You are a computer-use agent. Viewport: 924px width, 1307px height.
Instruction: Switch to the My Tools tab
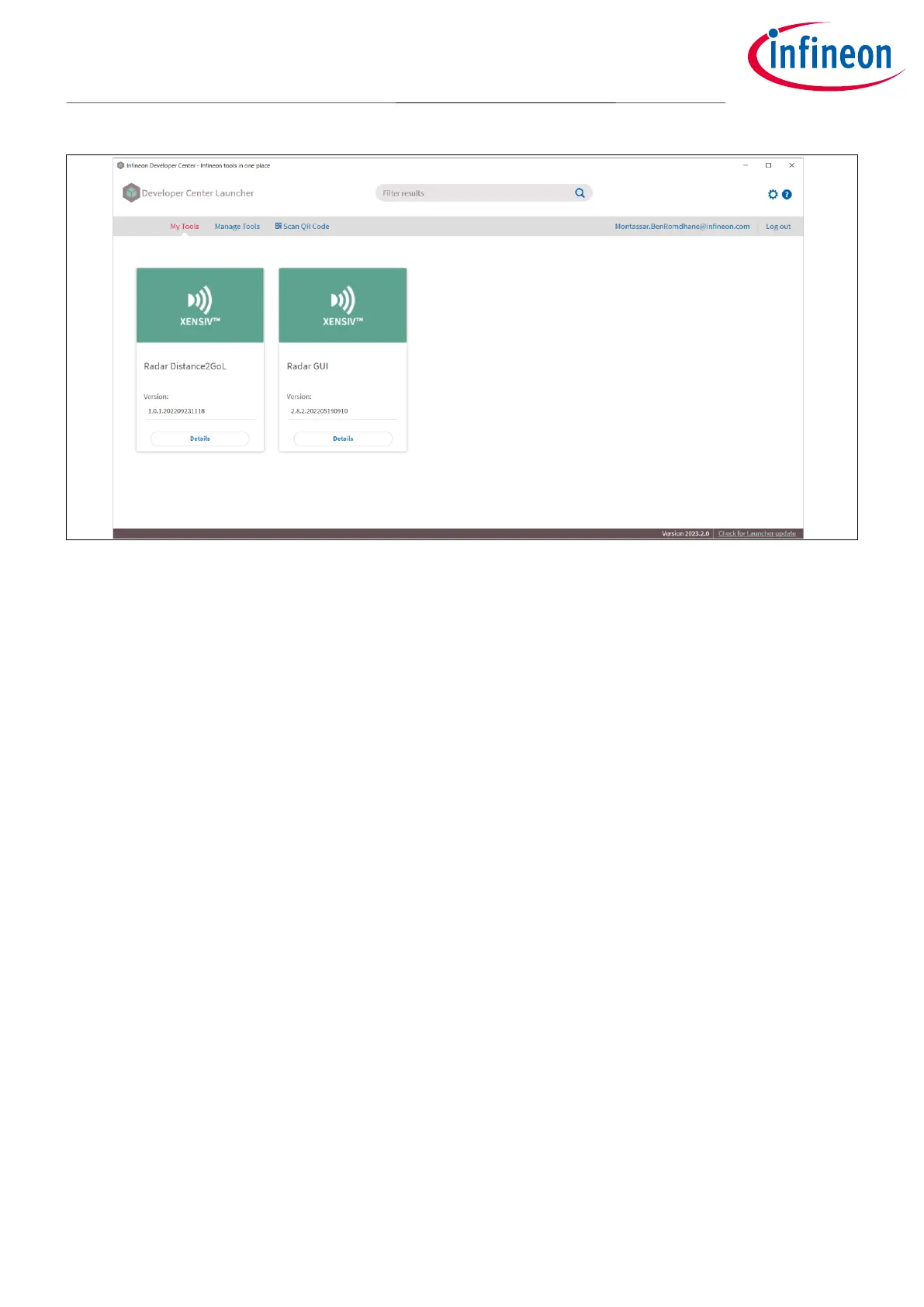[x=185, y=227]
